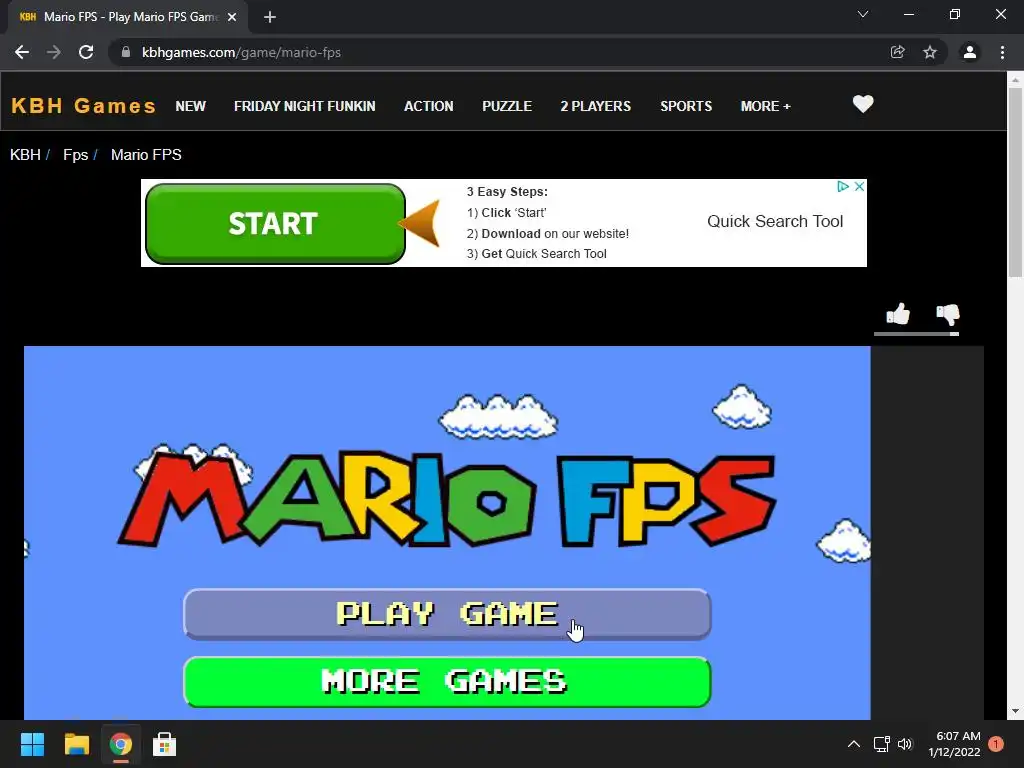Go to Fps breadcrumb link
This screenshot has width=1024, height=768.
click(x=76, y=155)
